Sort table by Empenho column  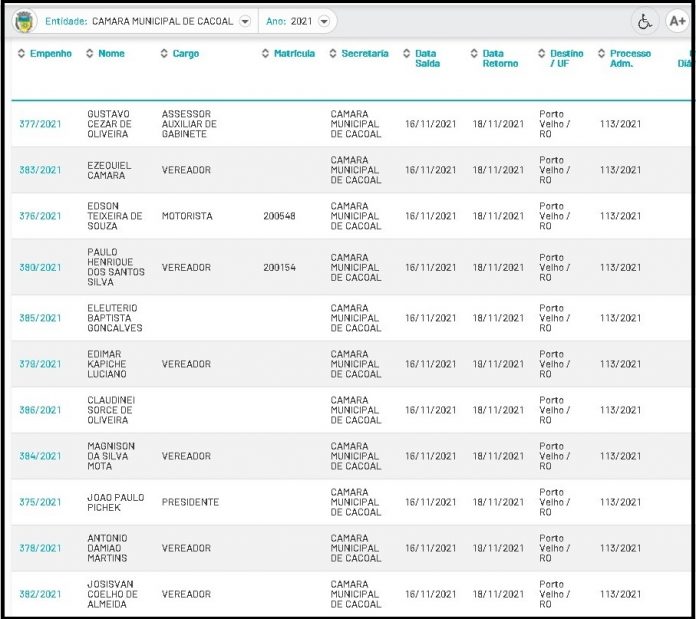[x=45, y=54]
